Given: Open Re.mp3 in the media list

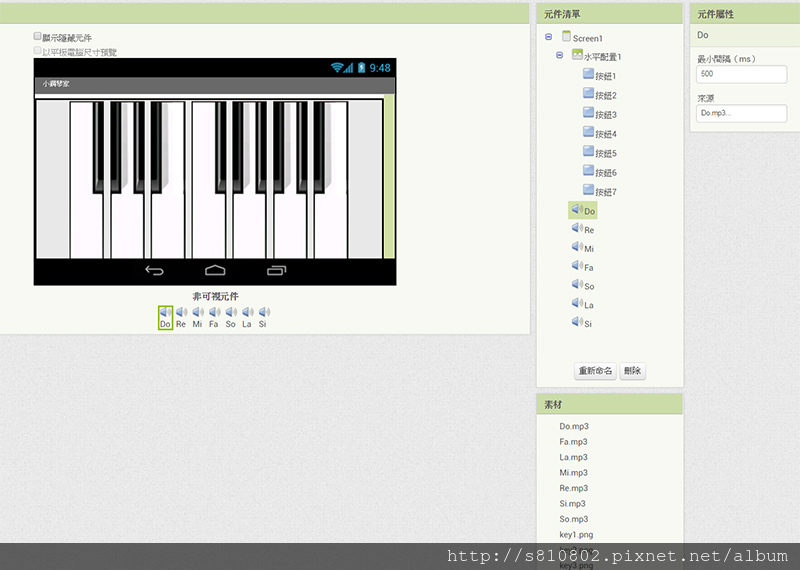Looking at the screenshot, I should (x=573, y=488).
